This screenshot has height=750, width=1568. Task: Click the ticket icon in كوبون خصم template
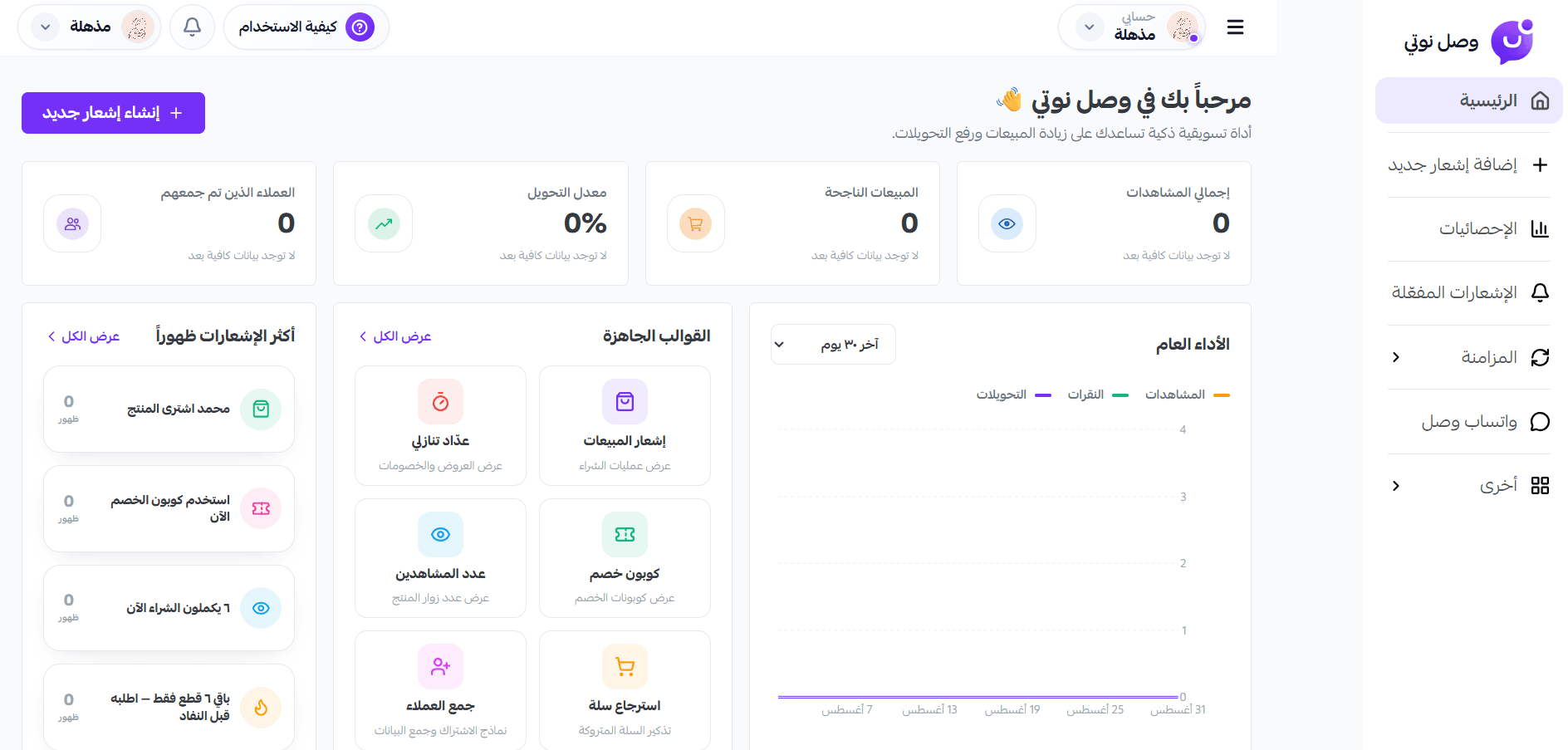pos(625,535)
